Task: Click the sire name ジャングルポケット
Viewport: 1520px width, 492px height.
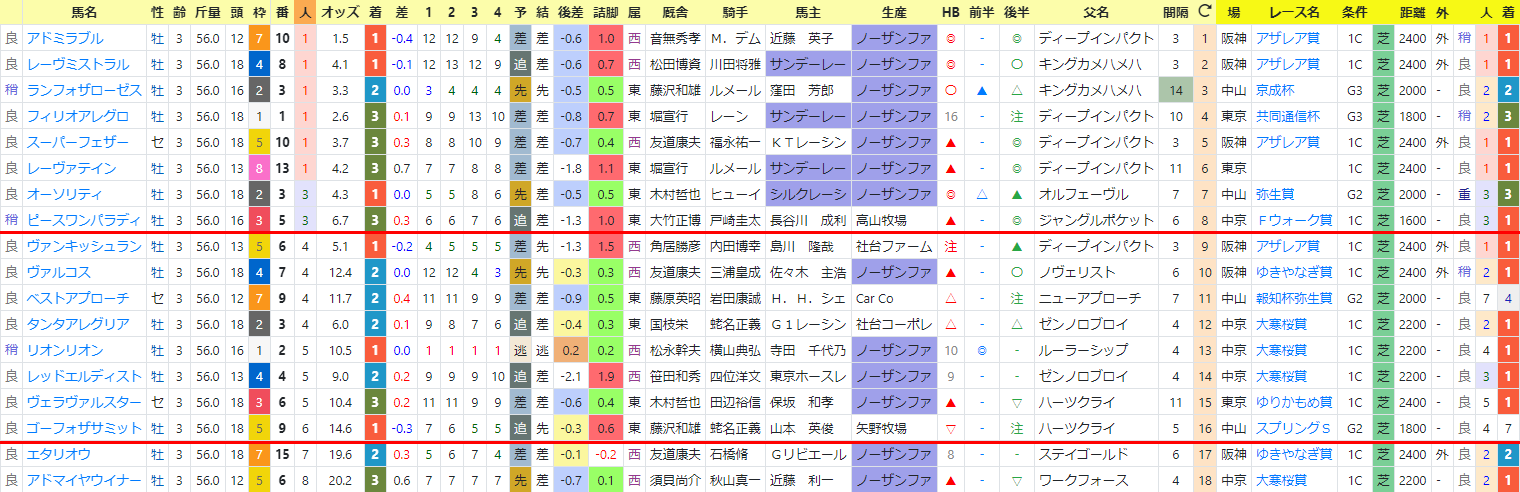Action: click(x=1095, y=221)
